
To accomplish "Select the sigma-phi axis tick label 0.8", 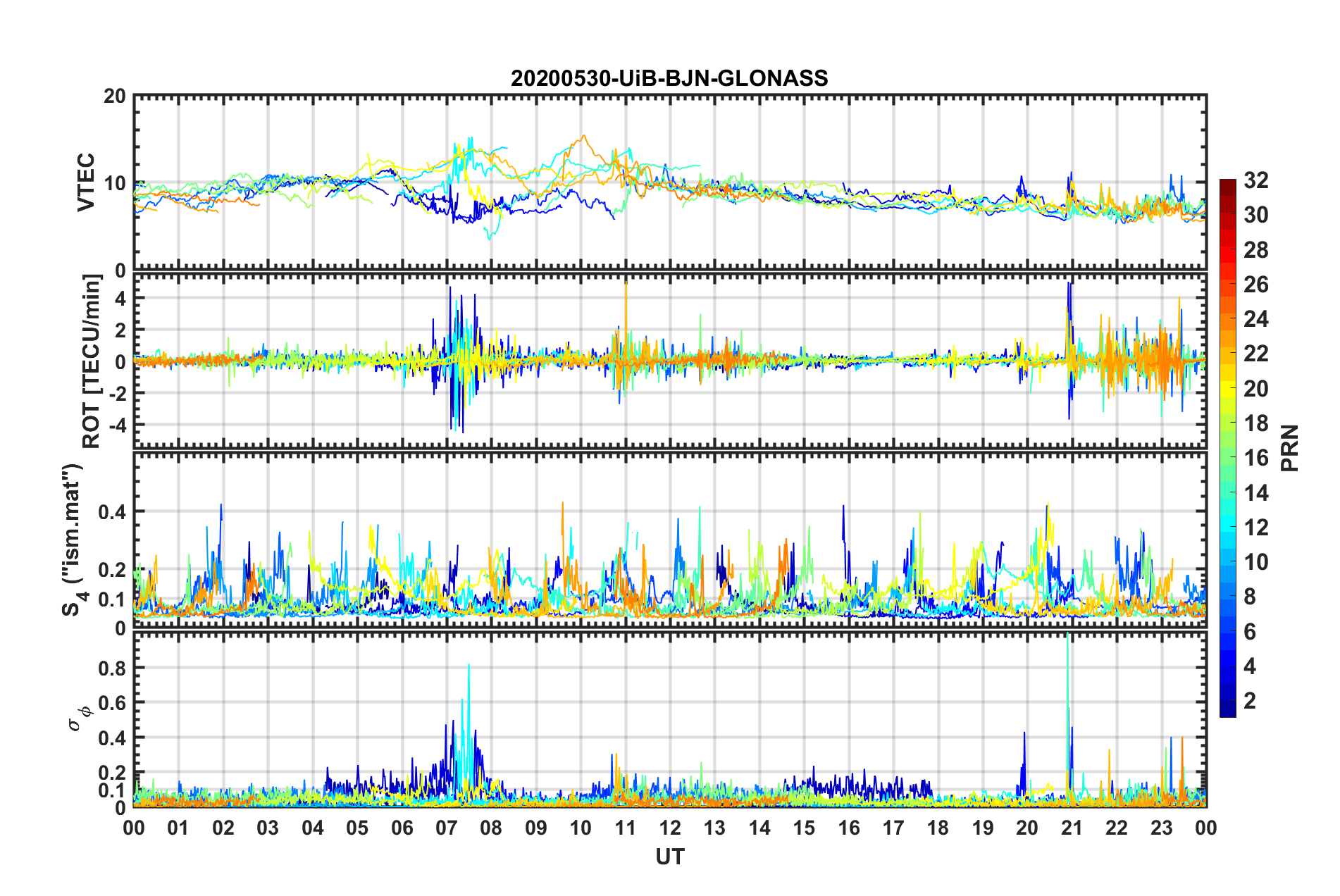I will tap(113, 668).
